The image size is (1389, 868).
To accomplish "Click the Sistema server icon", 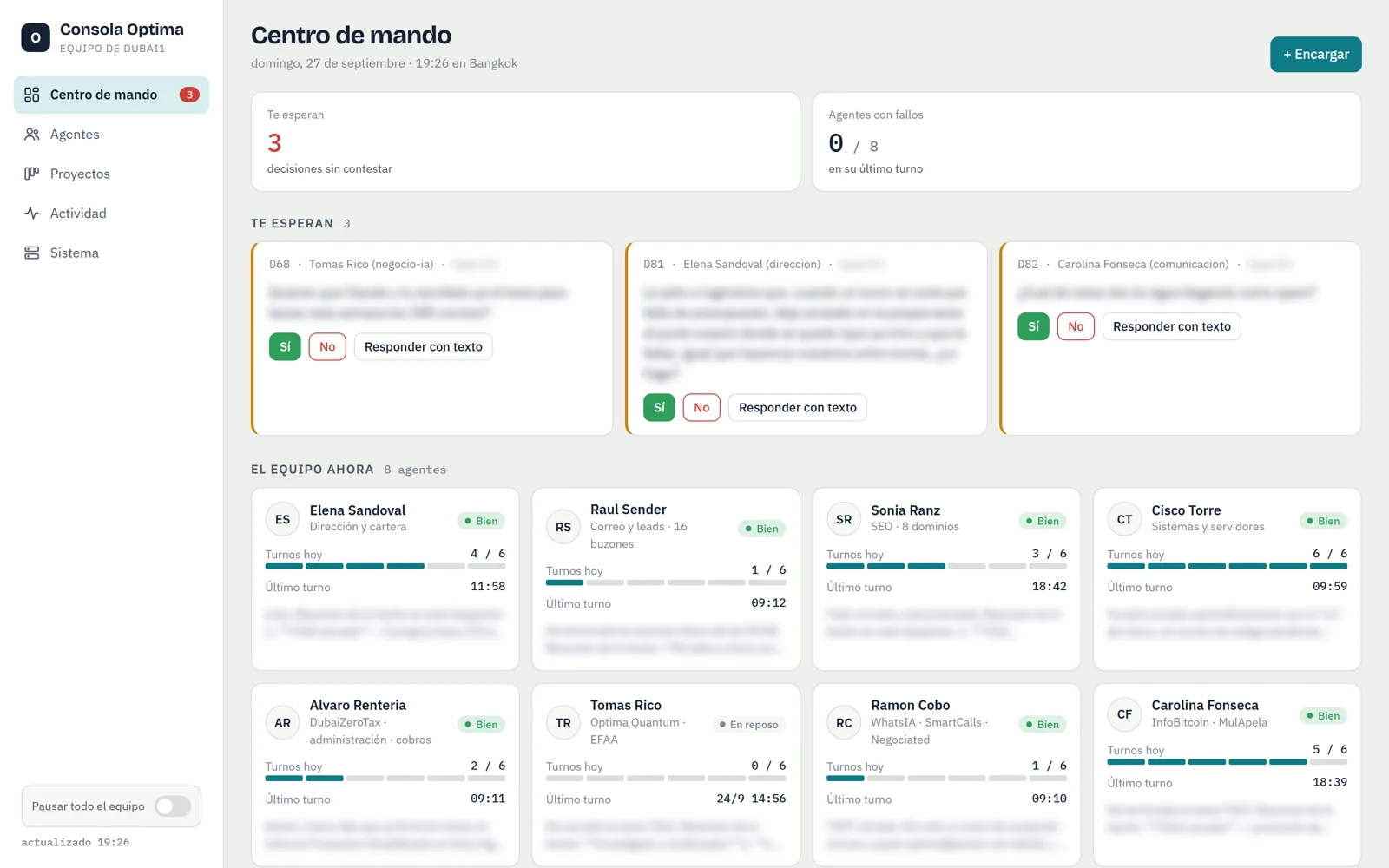I will point(32,253).
